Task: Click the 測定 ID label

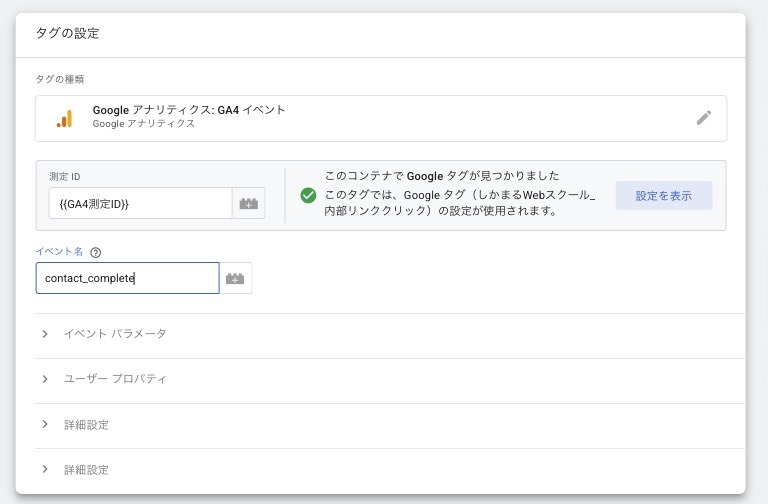Action: click(x=65, y=176)
